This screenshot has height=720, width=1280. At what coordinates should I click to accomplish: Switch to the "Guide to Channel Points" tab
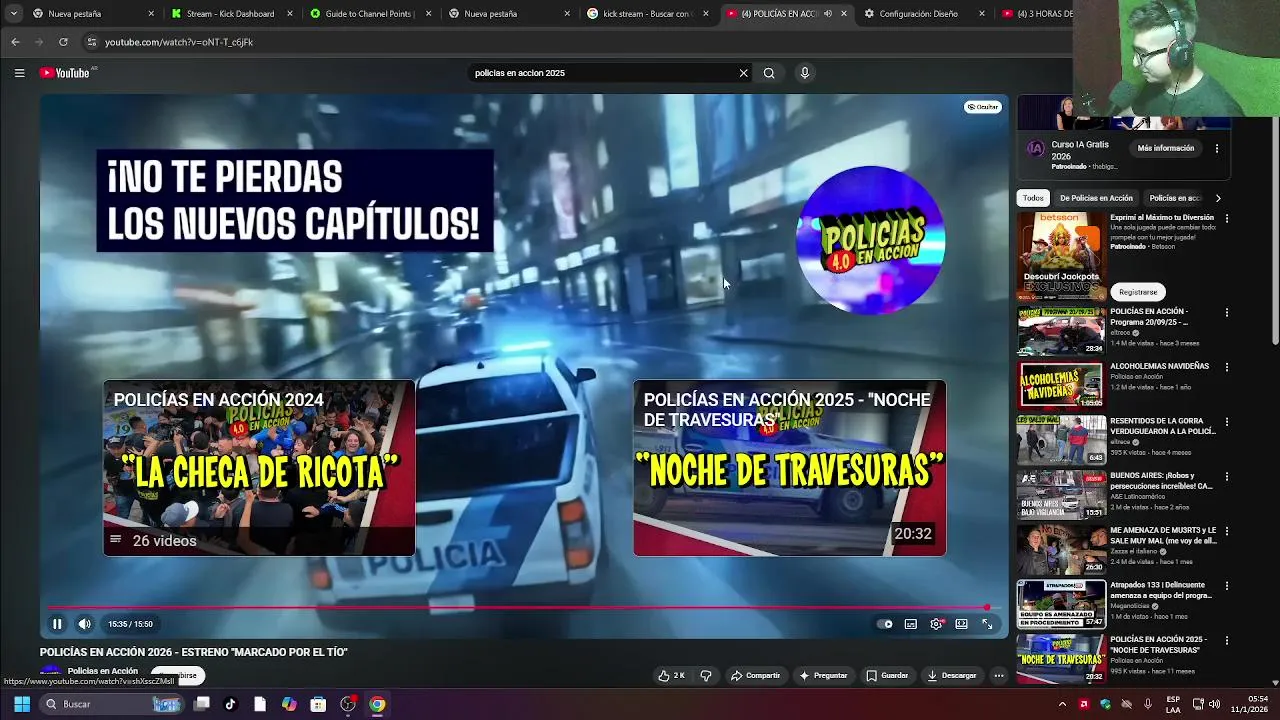pyautogui.click(x=368, y=14)
